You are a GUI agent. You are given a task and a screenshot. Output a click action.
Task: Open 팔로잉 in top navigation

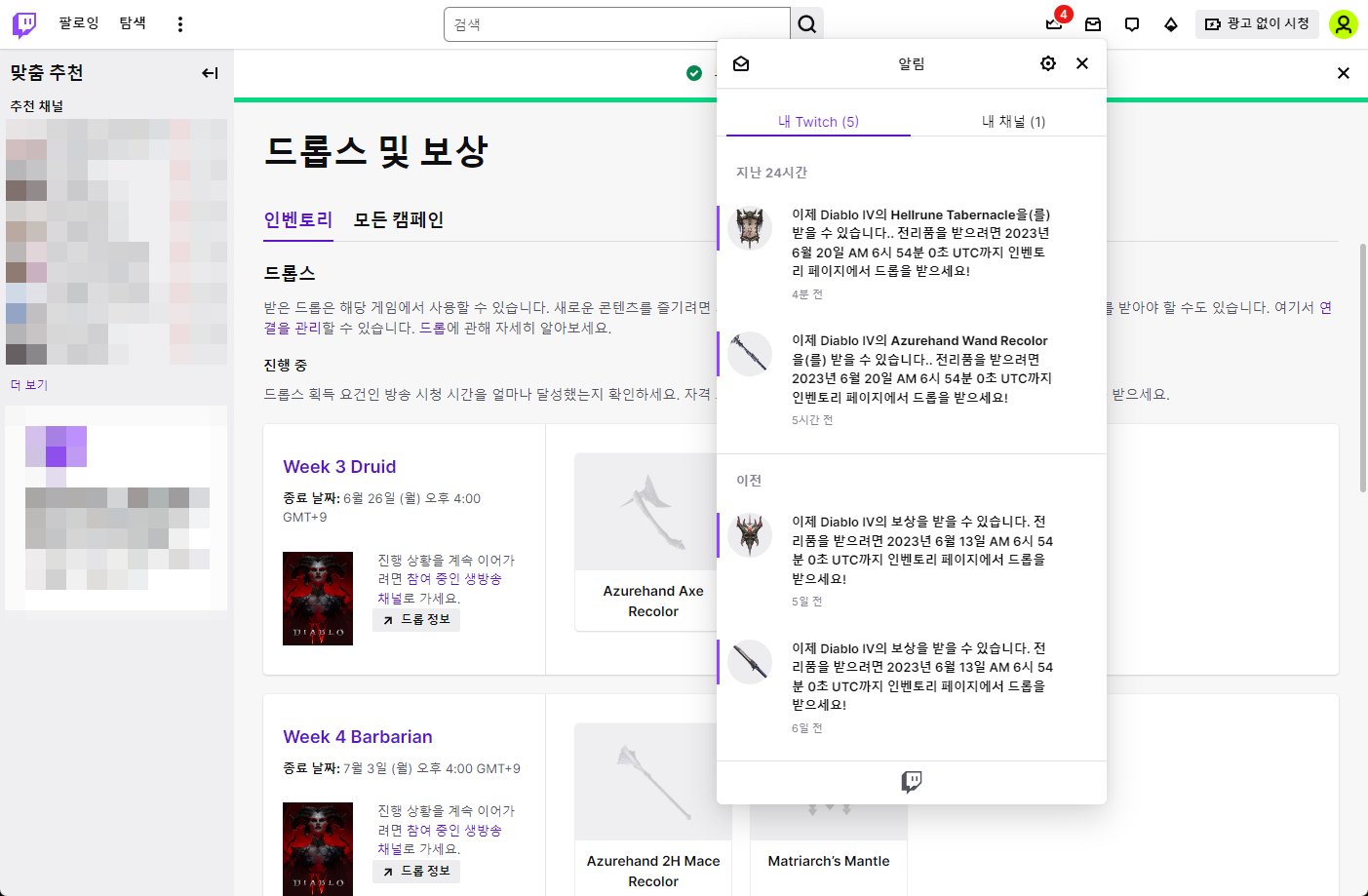(79, 23)
